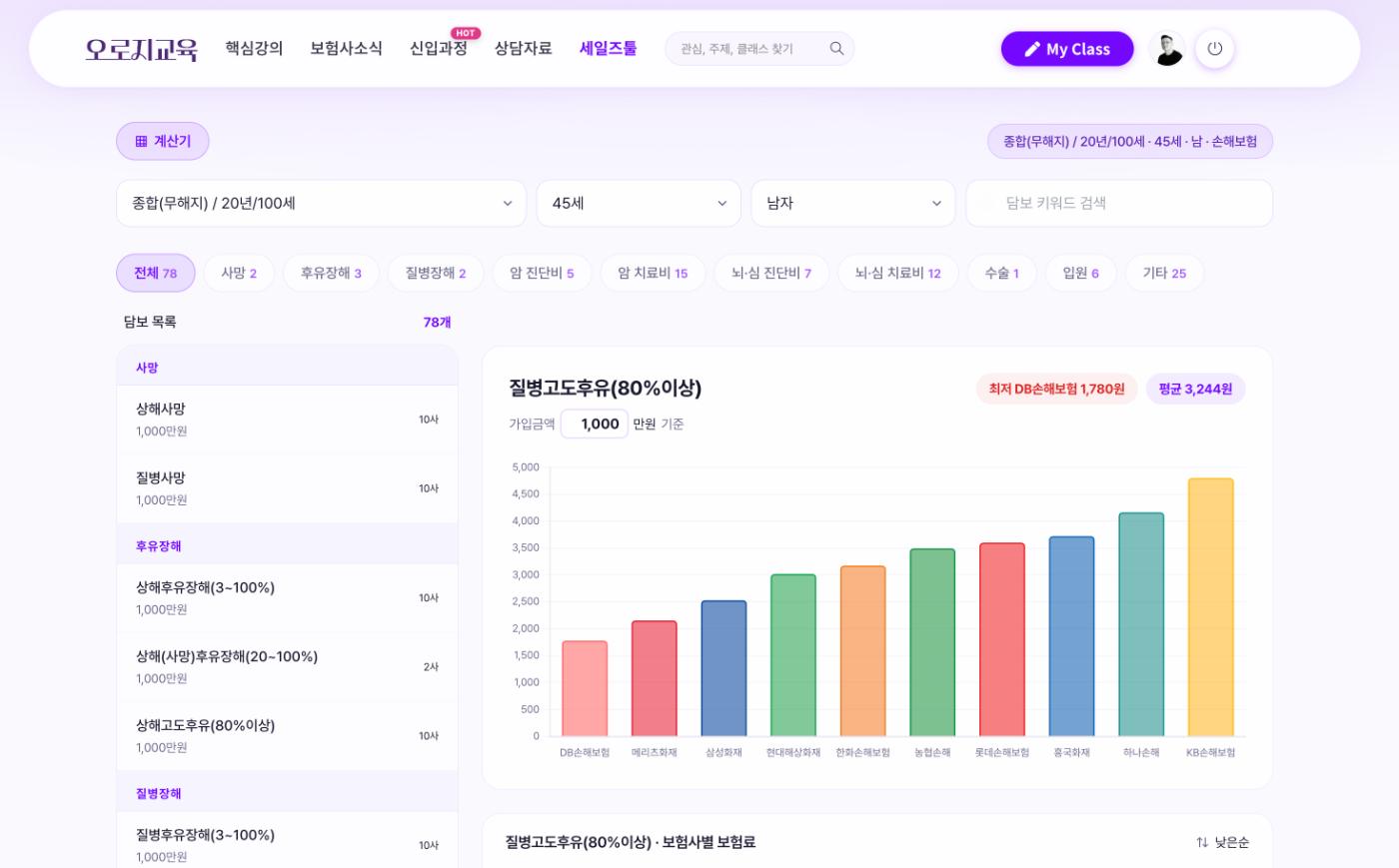Image resolution: width=1399 pixels, height=868 pixels.
Task: Open the 45세 age dropdown
Action: click(x=639, y=203)
